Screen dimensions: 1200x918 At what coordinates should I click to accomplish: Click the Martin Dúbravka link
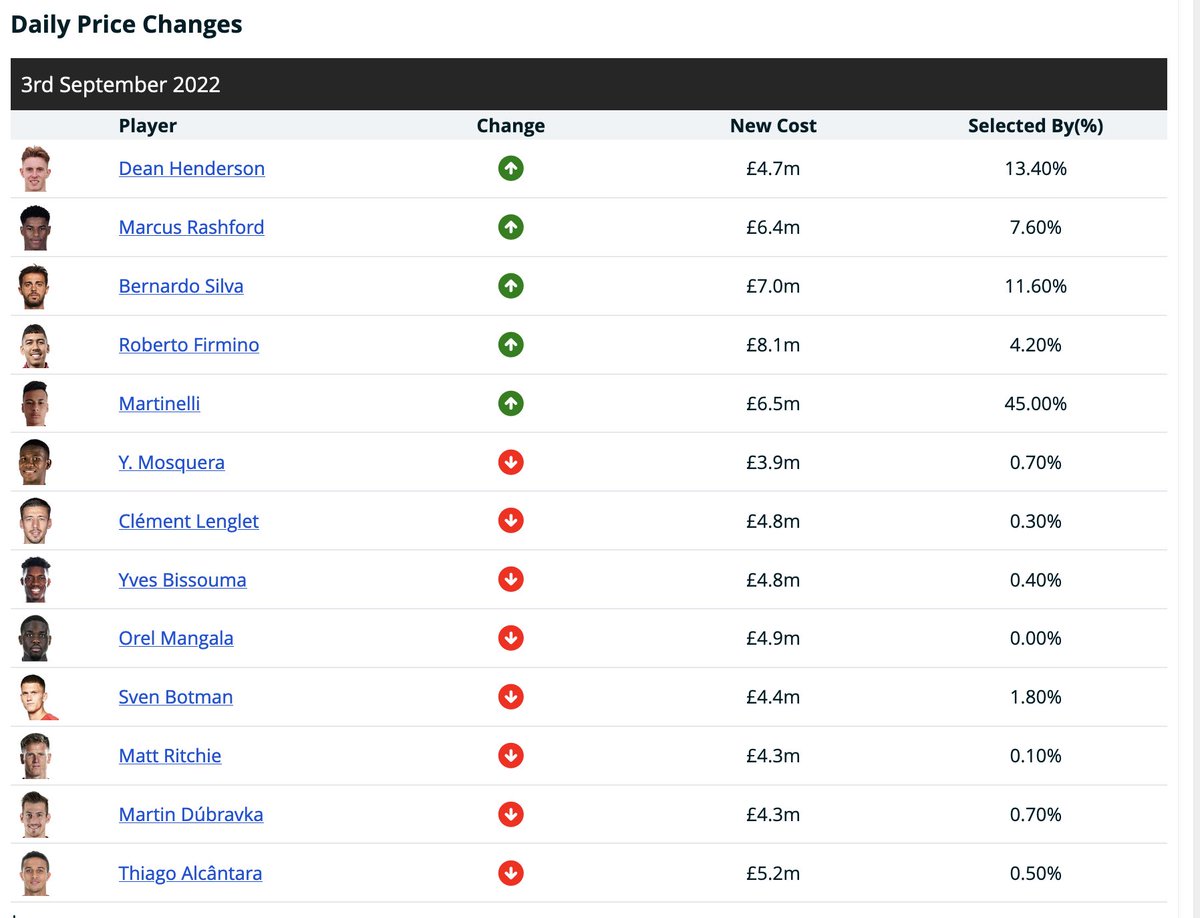(190, 814)
